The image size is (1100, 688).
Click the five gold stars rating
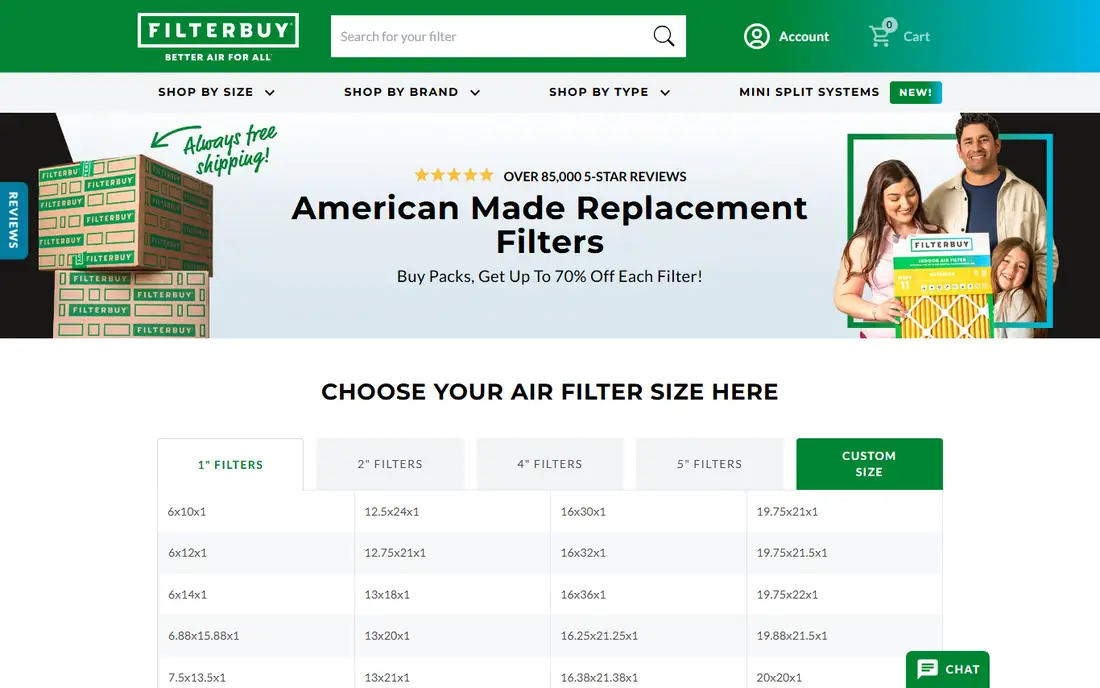click(x=454, y=175)
